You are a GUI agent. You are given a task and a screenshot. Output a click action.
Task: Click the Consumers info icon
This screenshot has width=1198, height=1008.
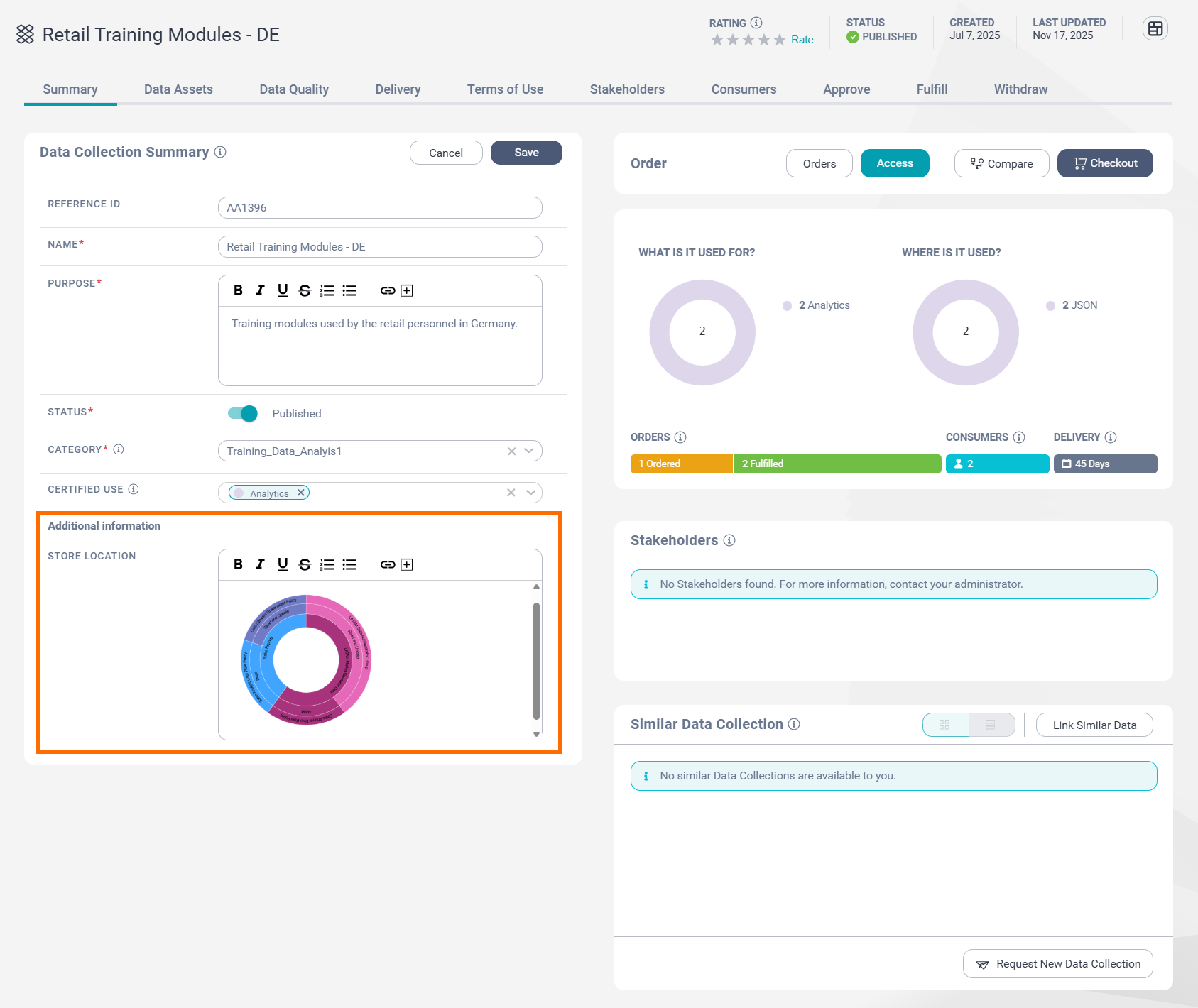coord(1019,437)
